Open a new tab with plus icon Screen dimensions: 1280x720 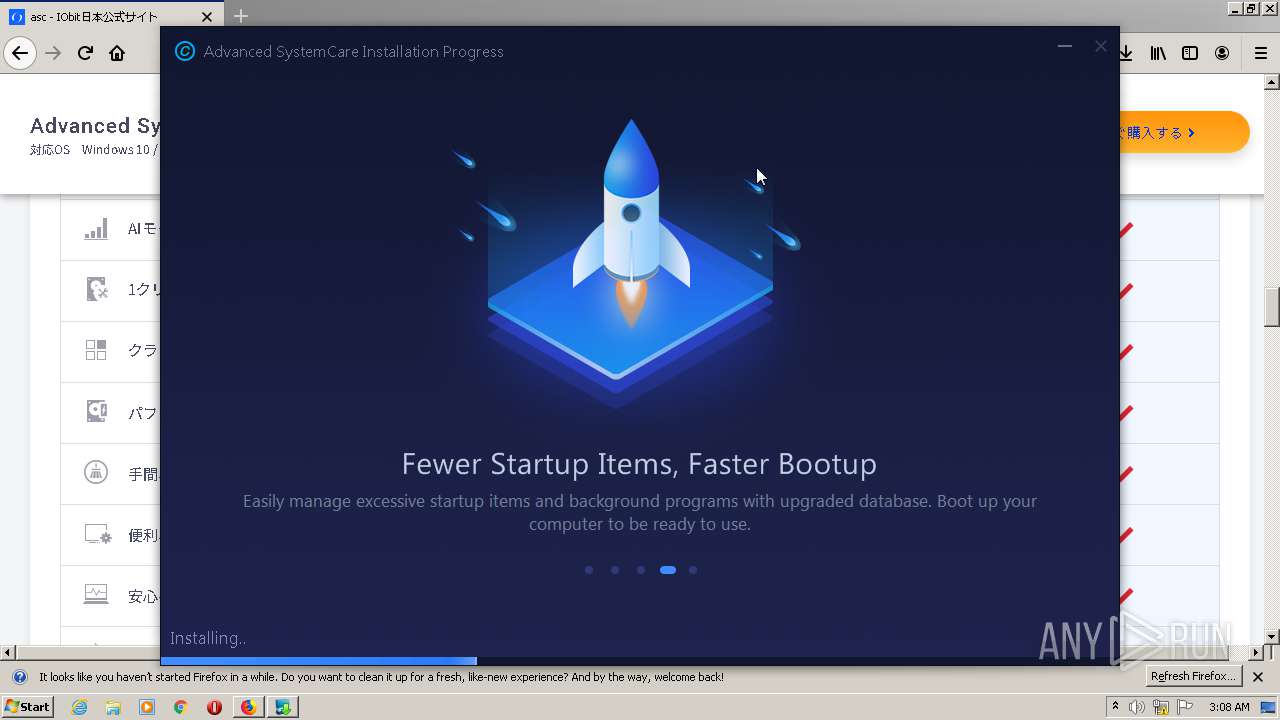pos(241,16)
